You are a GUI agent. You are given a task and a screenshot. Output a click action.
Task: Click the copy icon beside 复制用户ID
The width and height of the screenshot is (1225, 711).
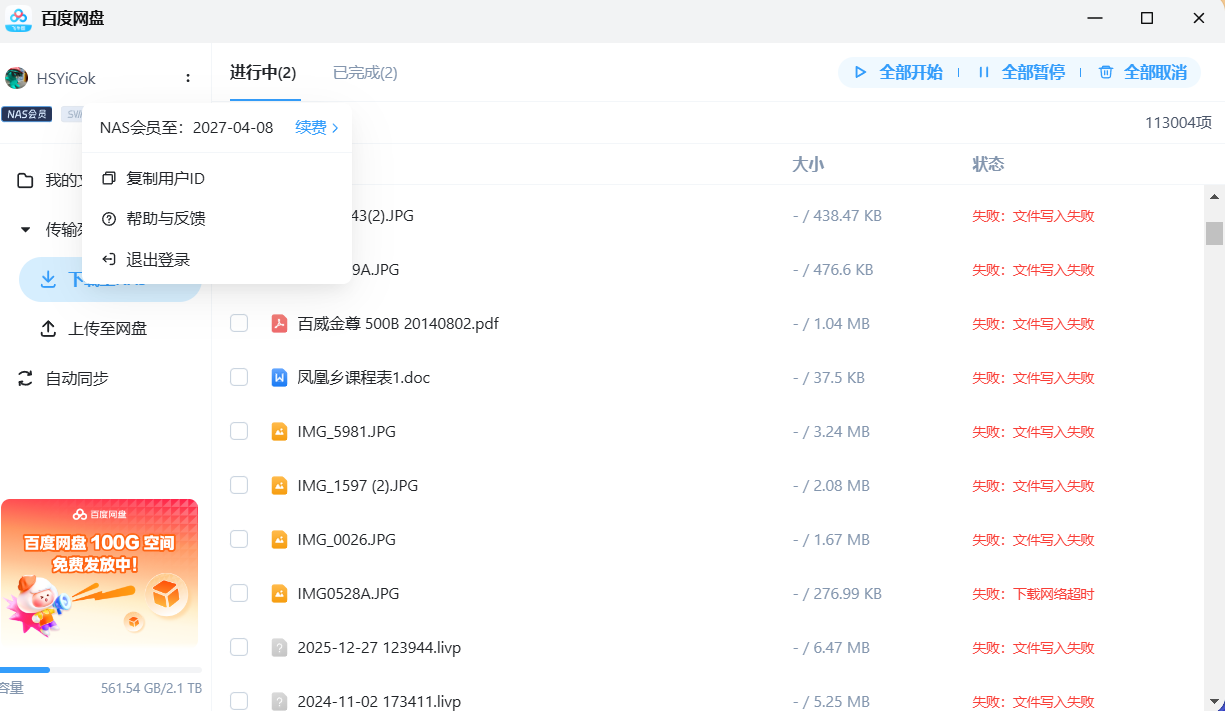coord(109,178)
